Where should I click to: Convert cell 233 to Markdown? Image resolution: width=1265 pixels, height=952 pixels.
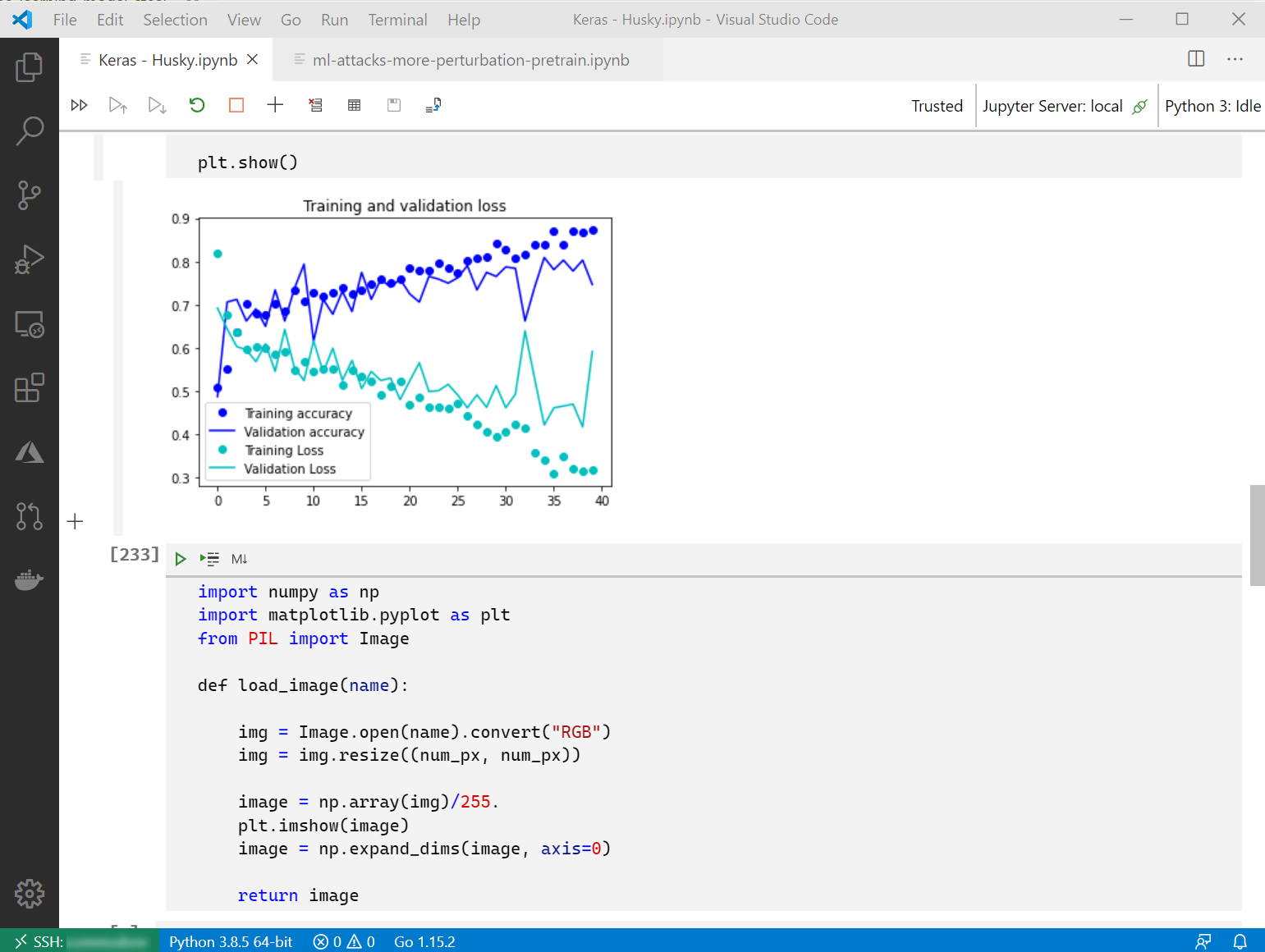[x=239, y=559]
